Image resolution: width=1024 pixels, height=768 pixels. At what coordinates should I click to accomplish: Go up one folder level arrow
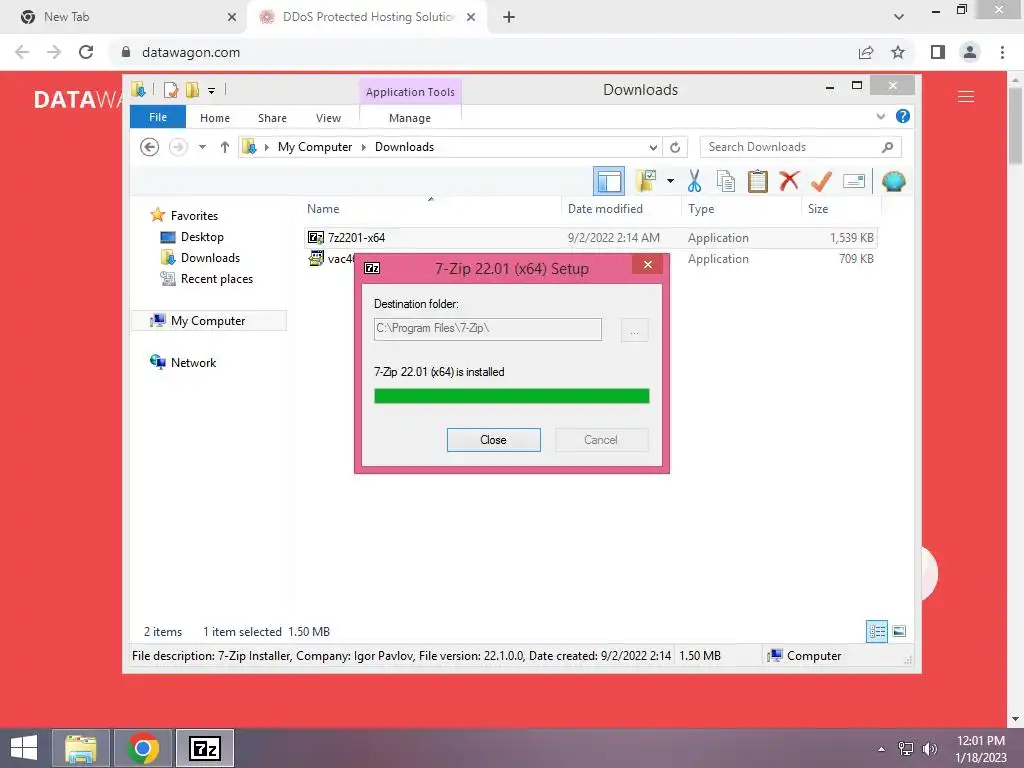(225, 147)
